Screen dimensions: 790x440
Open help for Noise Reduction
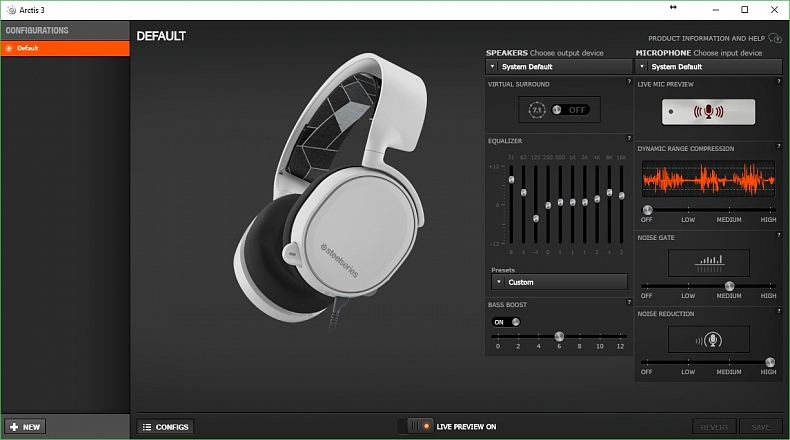(x=778, y=311)
